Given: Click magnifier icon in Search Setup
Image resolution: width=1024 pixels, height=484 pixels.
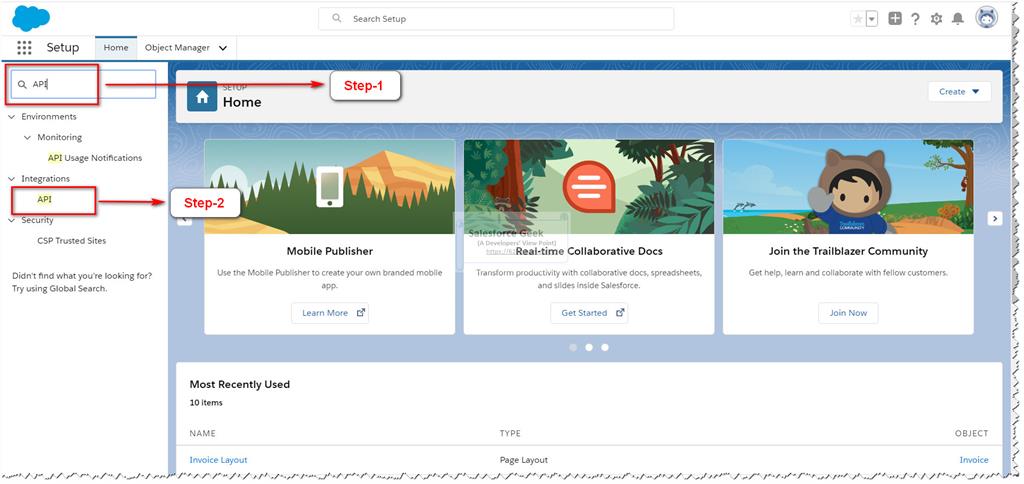Looking at the screenshot, I should (337, 18).
